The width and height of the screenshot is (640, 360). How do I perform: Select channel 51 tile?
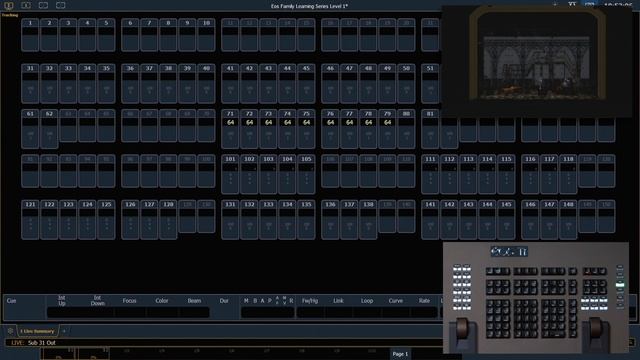point(430,83)
